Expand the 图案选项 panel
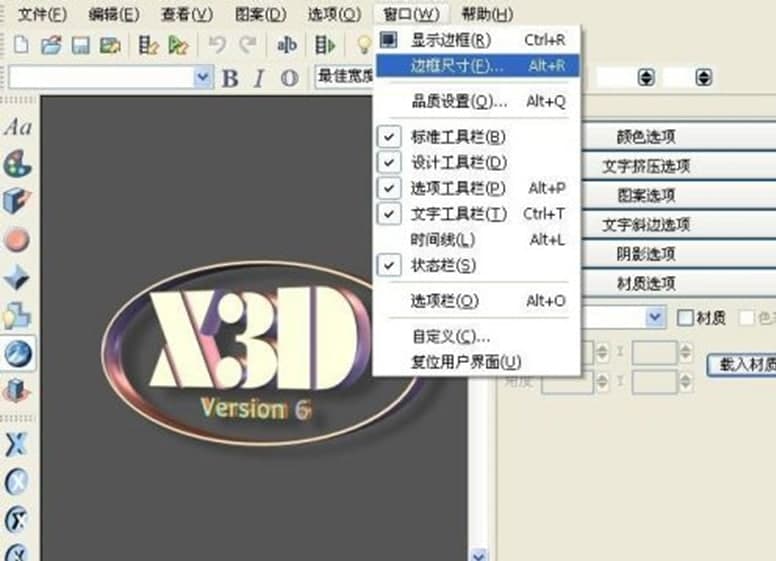Viewport: 776px width, 561px height. tap(679, 195)
